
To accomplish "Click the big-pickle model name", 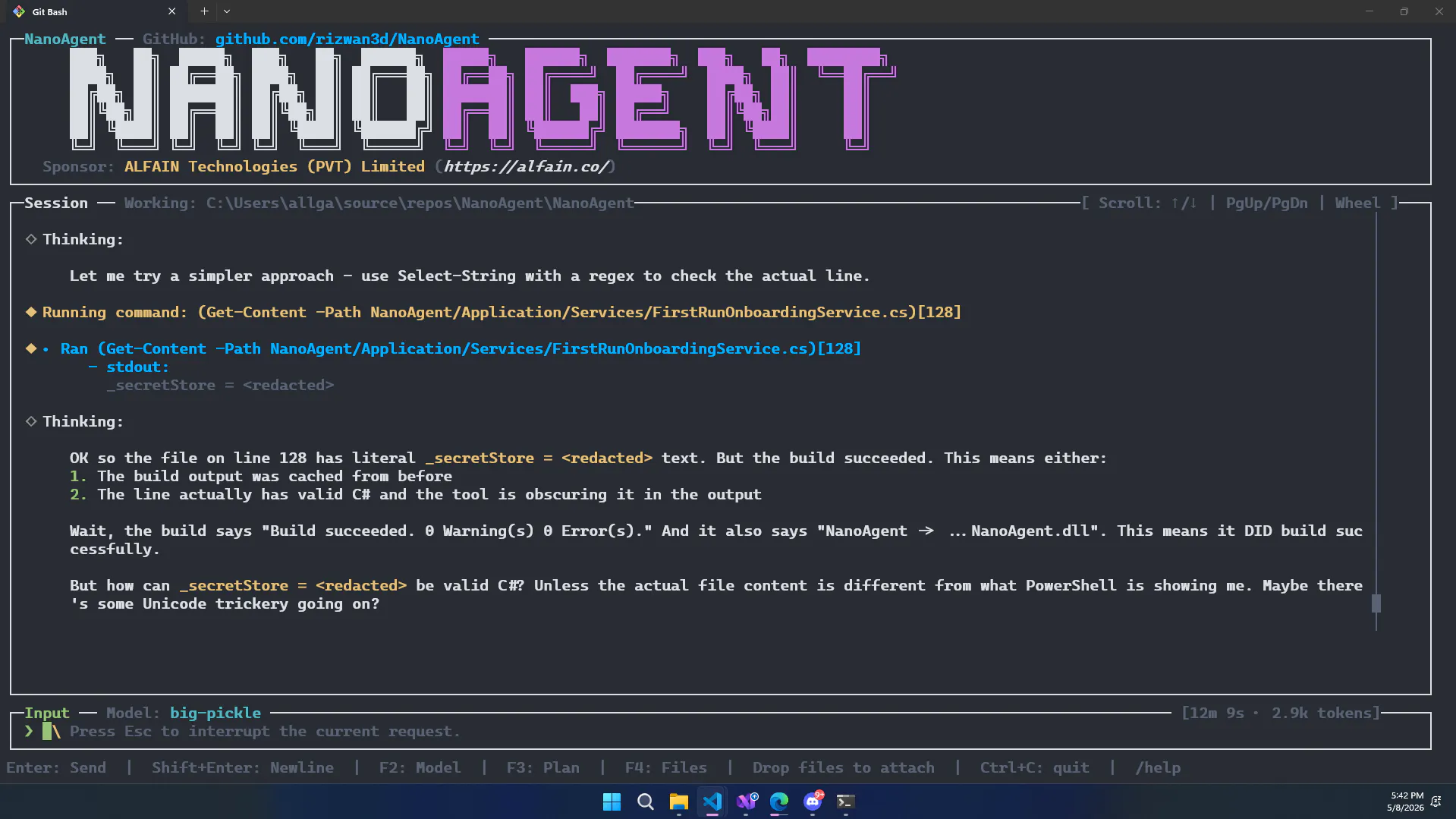I will (x=215, y=713).
